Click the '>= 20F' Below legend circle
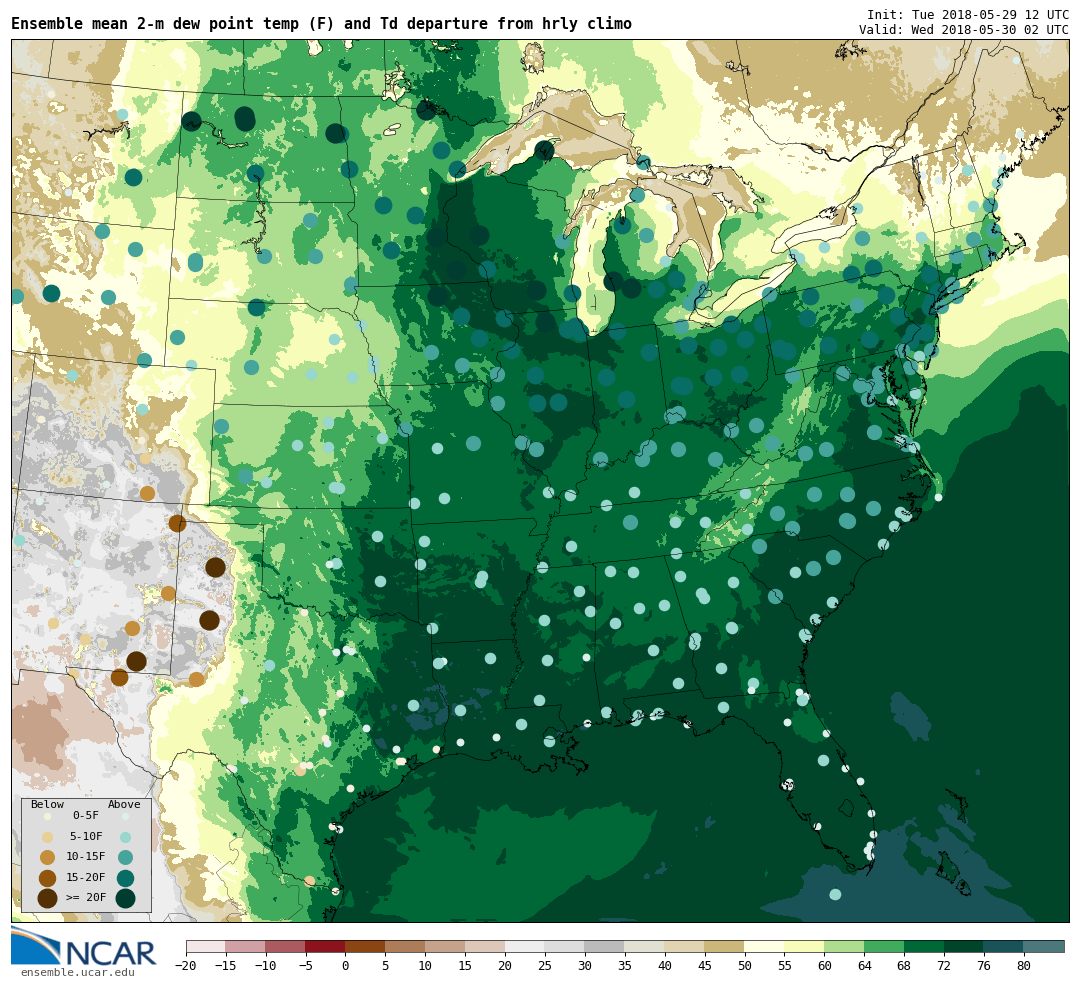The height and width of the screenshot is (985, 1080). pyautogui.click(x=47, y=898)
